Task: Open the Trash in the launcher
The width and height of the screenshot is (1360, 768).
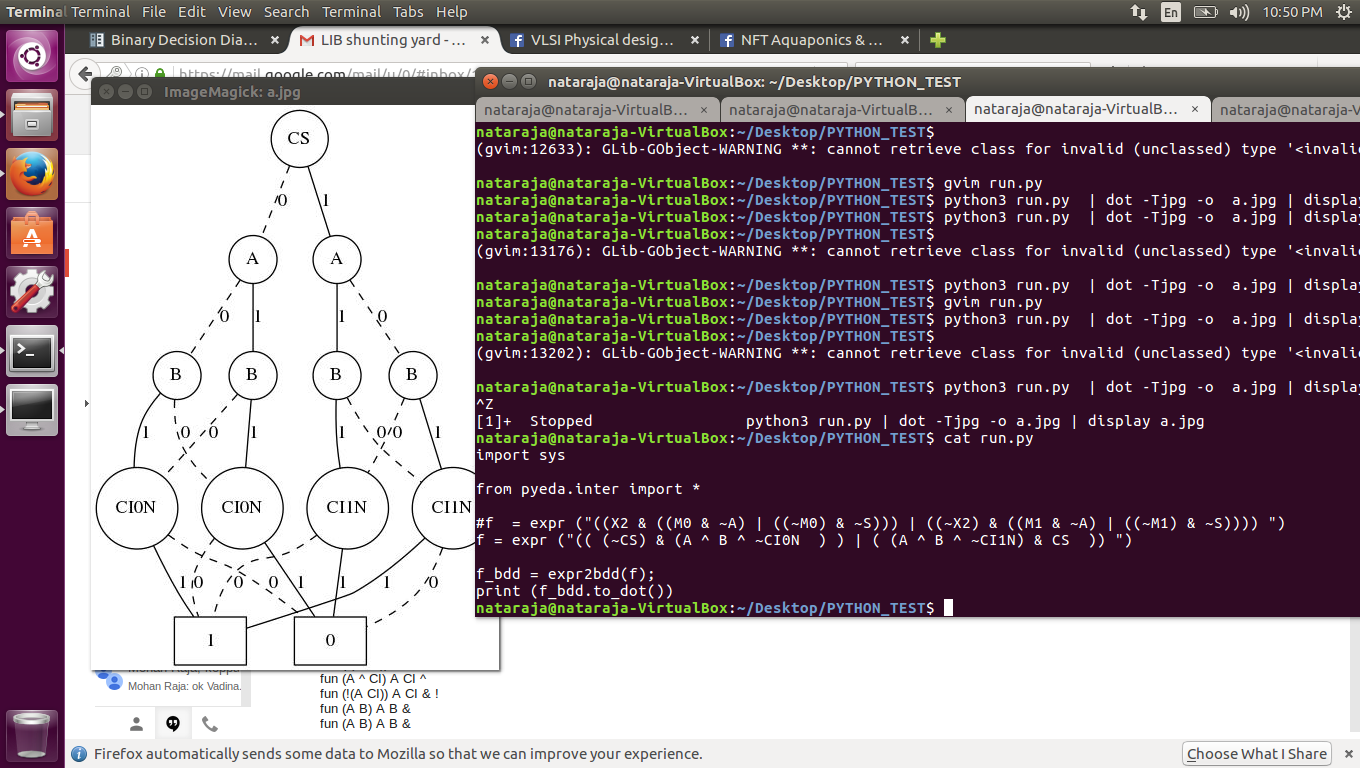Action: click(32, 735)
